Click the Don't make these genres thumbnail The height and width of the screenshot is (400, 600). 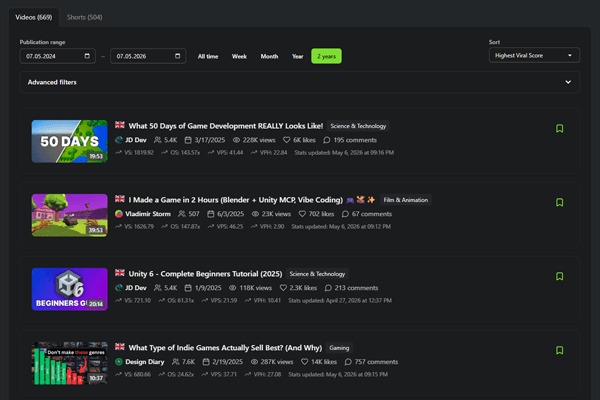[70, 363]
